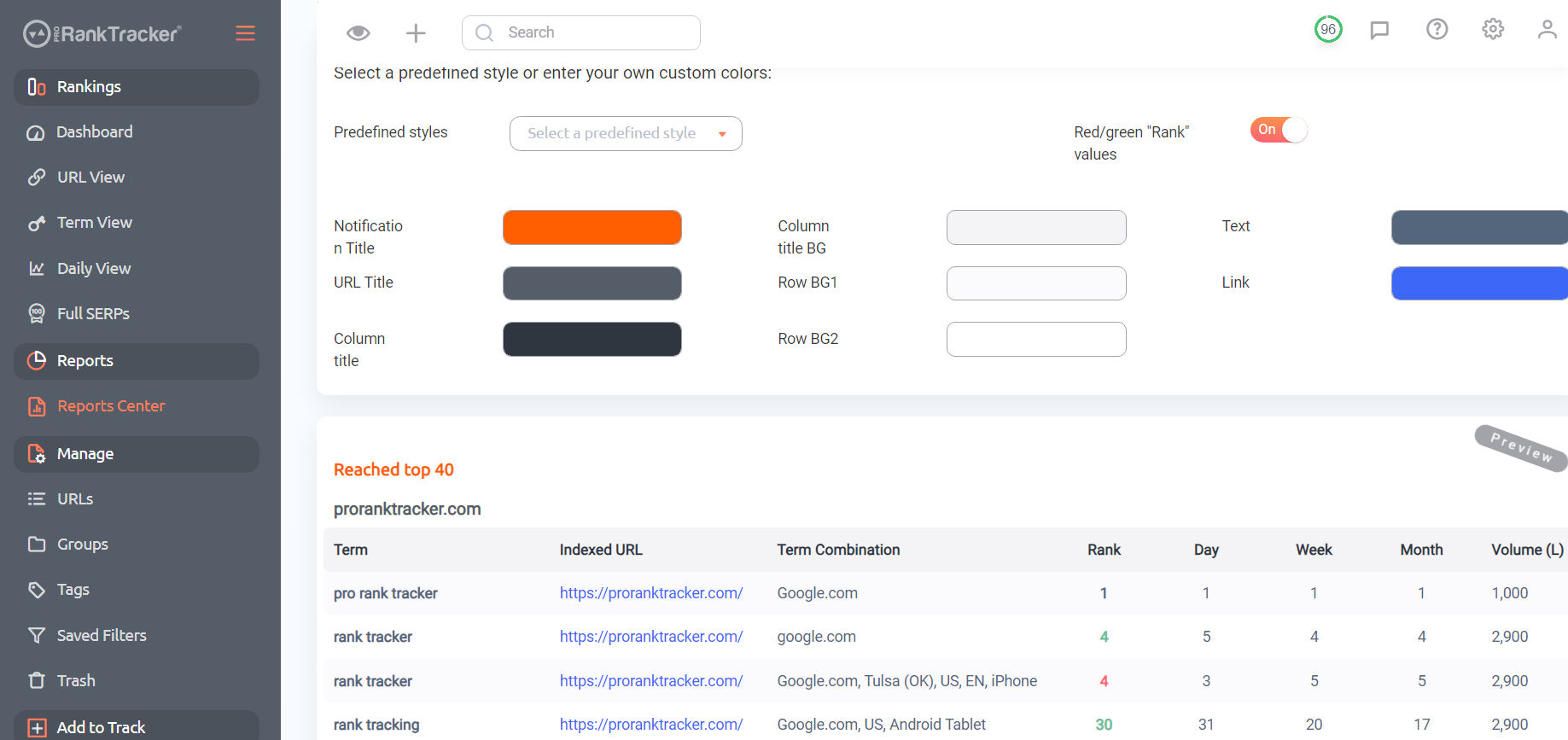Image resolution: width=1568 pixels, height=740 pixels.
Task: Click the RankTracker logo
Action: [x=102, y=33]
